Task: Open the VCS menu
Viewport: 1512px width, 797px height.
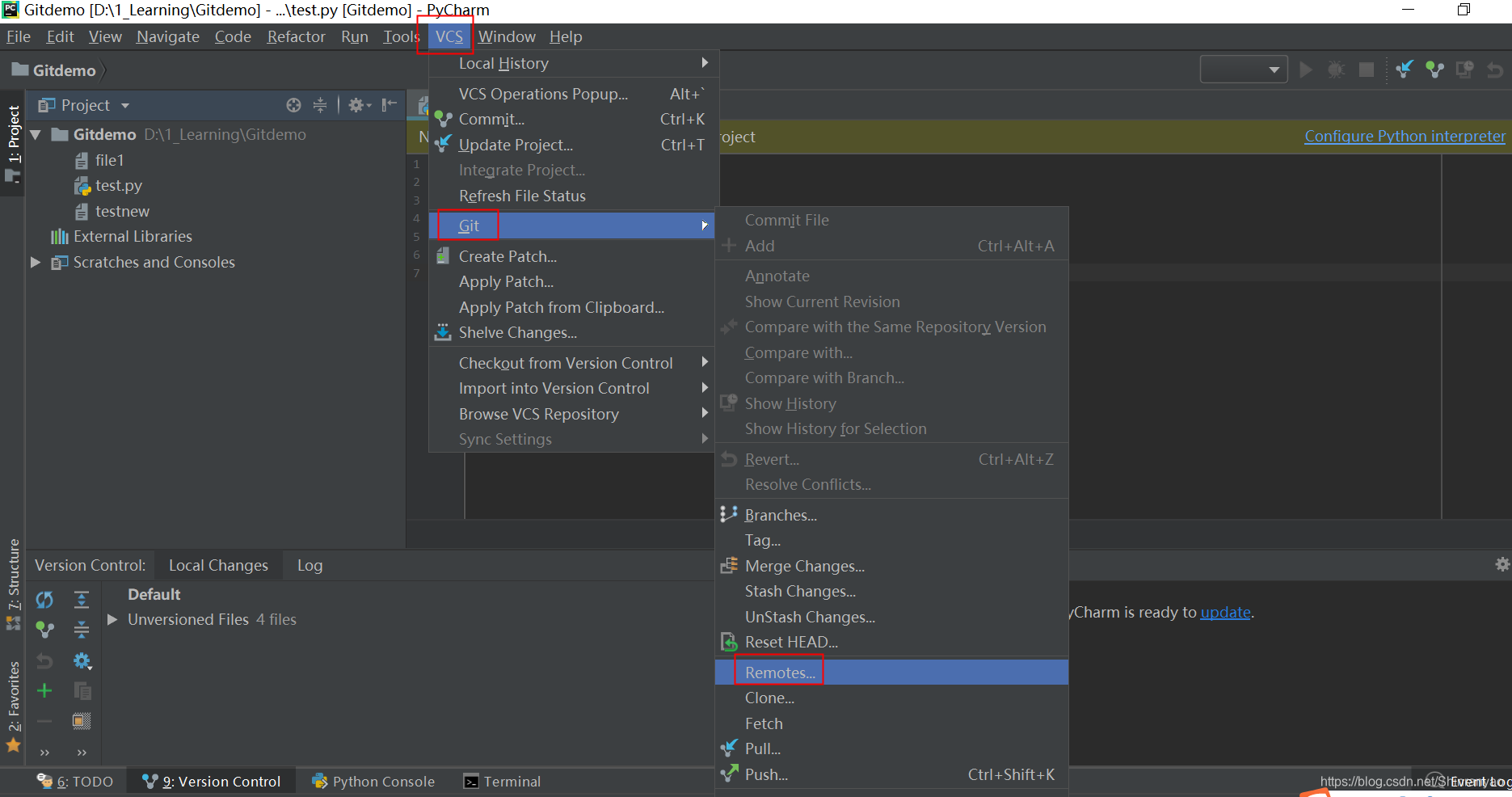Action: (x=449, y=36)
